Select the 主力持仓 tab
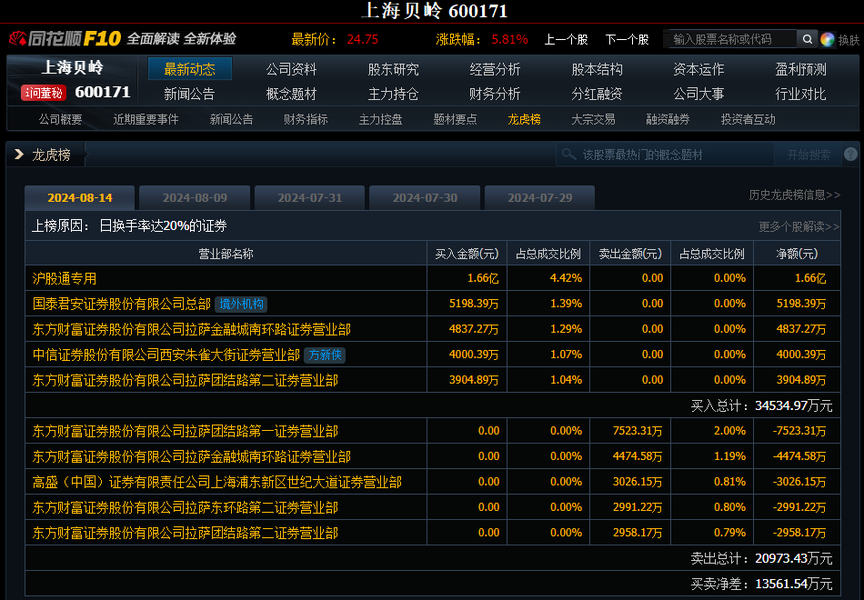Screen dimensions: 864x600 (x=393, y=94)
